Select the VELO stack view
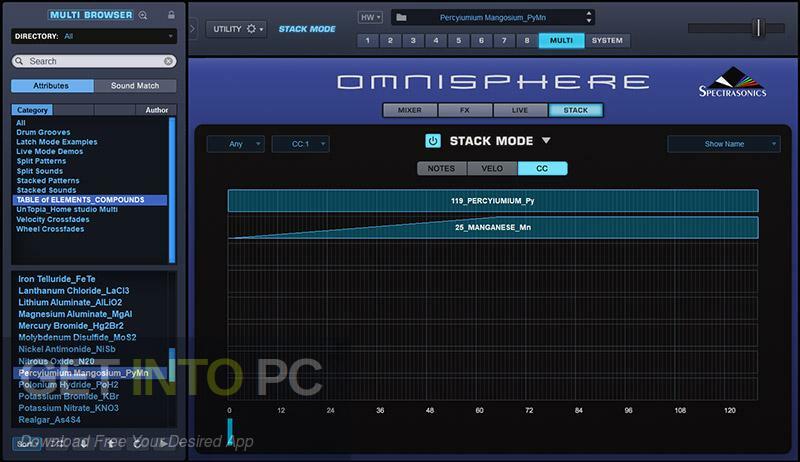The image size is (800, 462). pyautogui.click(x=492, y=168)
